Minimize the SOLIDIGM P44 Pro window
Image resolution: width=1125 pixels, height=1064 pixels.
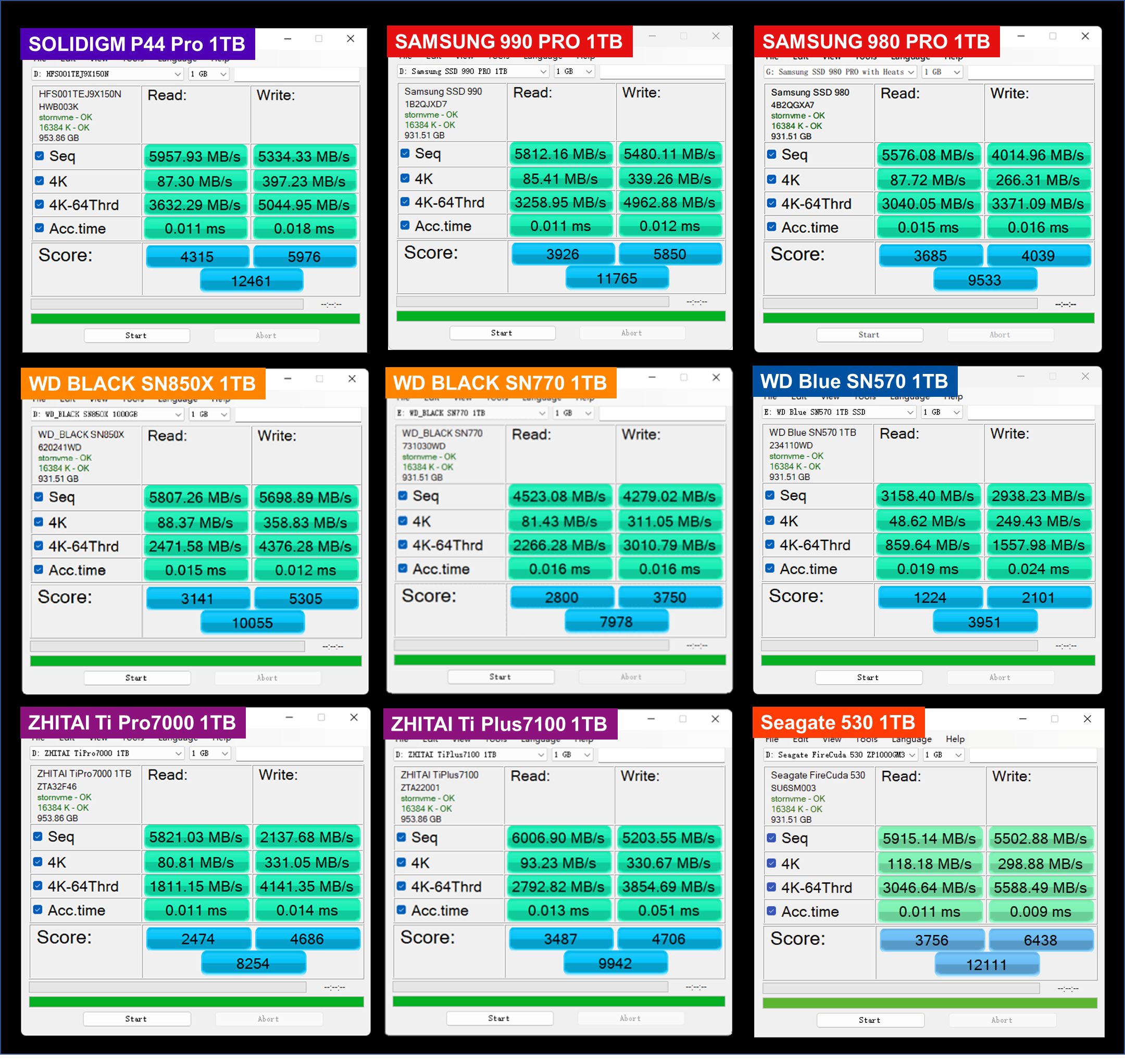[x=287, y=39]
